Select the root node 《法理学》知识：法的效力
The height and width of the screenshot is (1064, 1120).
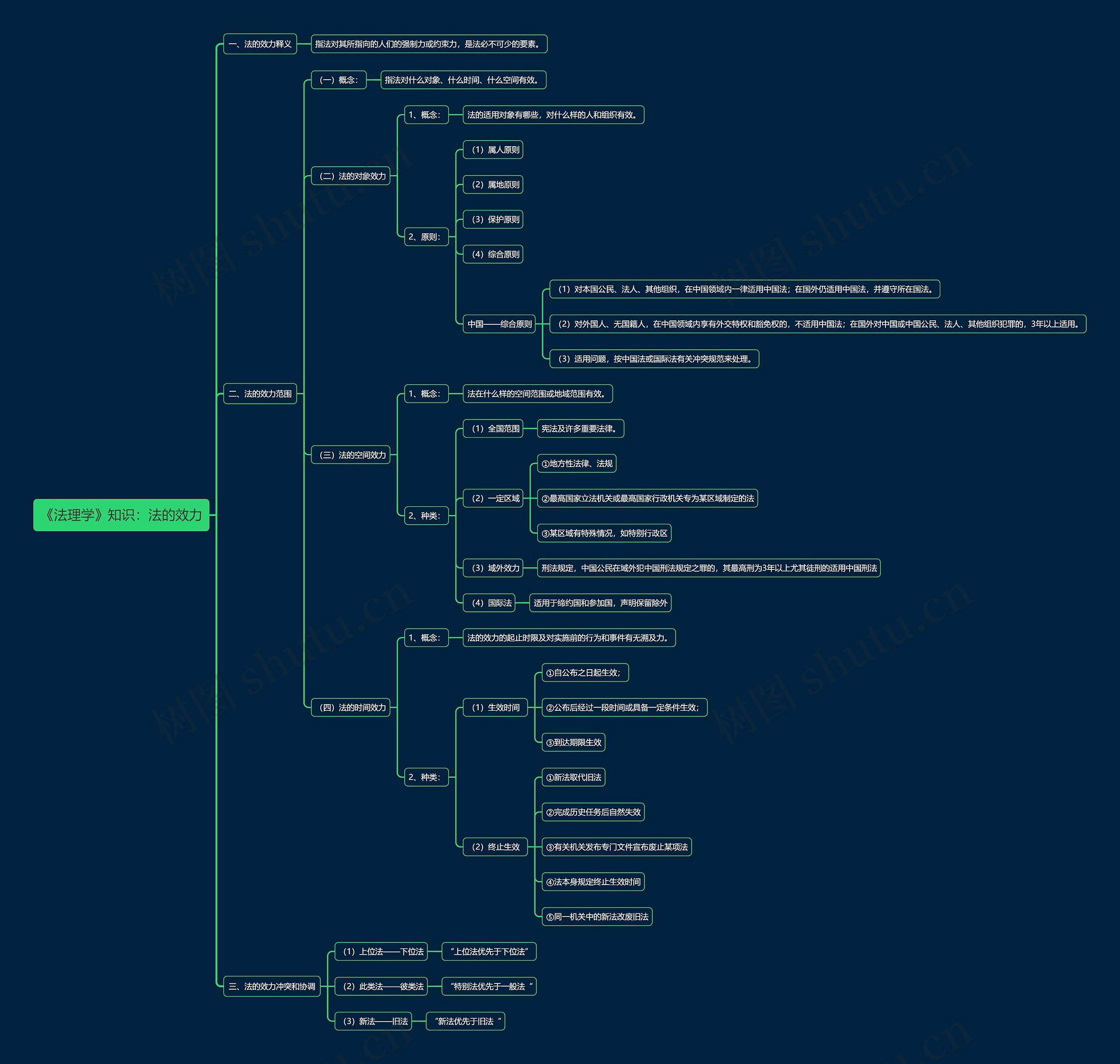[x=121, y=515]
